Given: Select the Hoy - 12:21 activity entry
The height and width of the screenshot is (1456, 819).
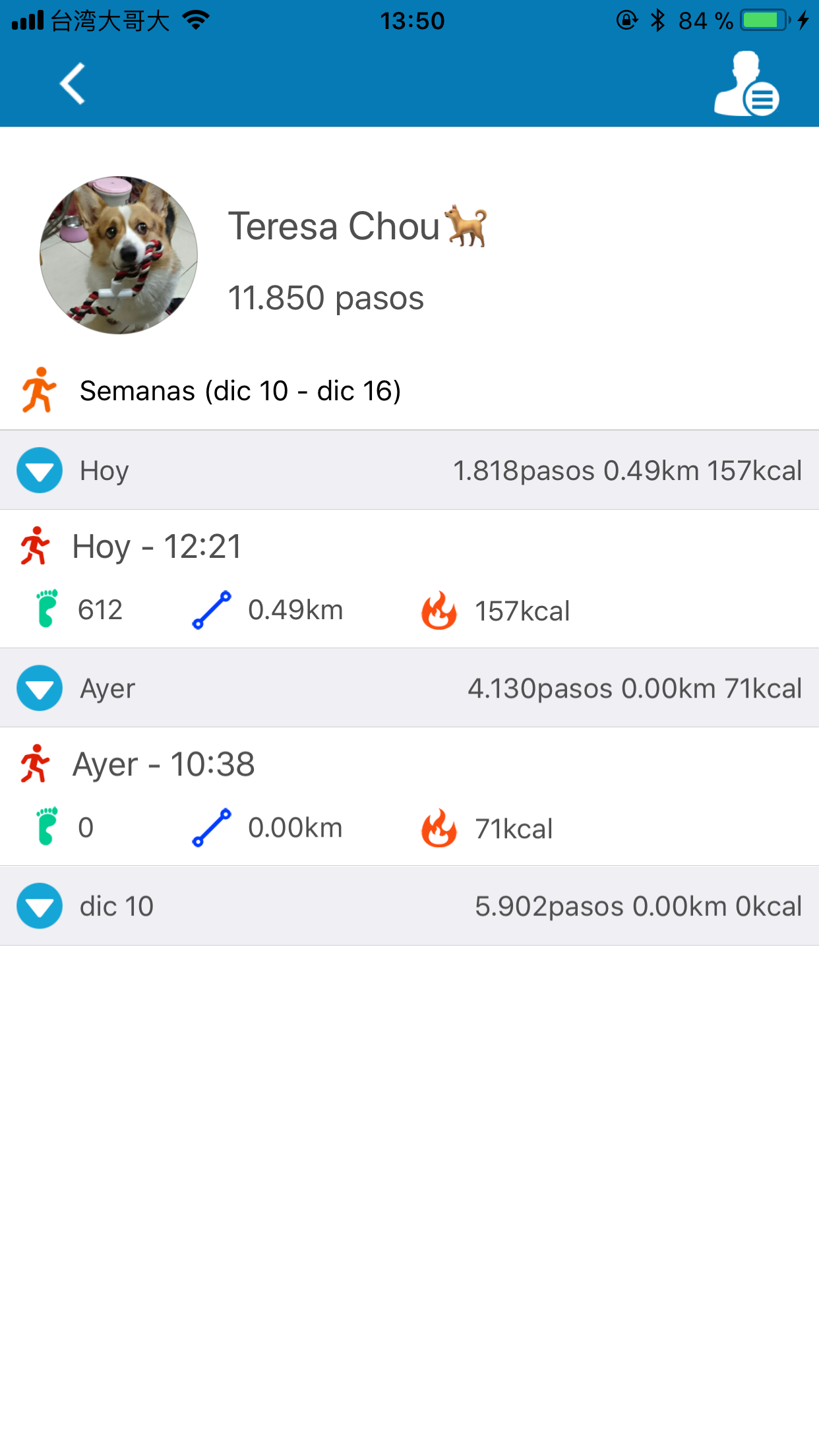Looking at the screenshot, I should coord(157,547).
